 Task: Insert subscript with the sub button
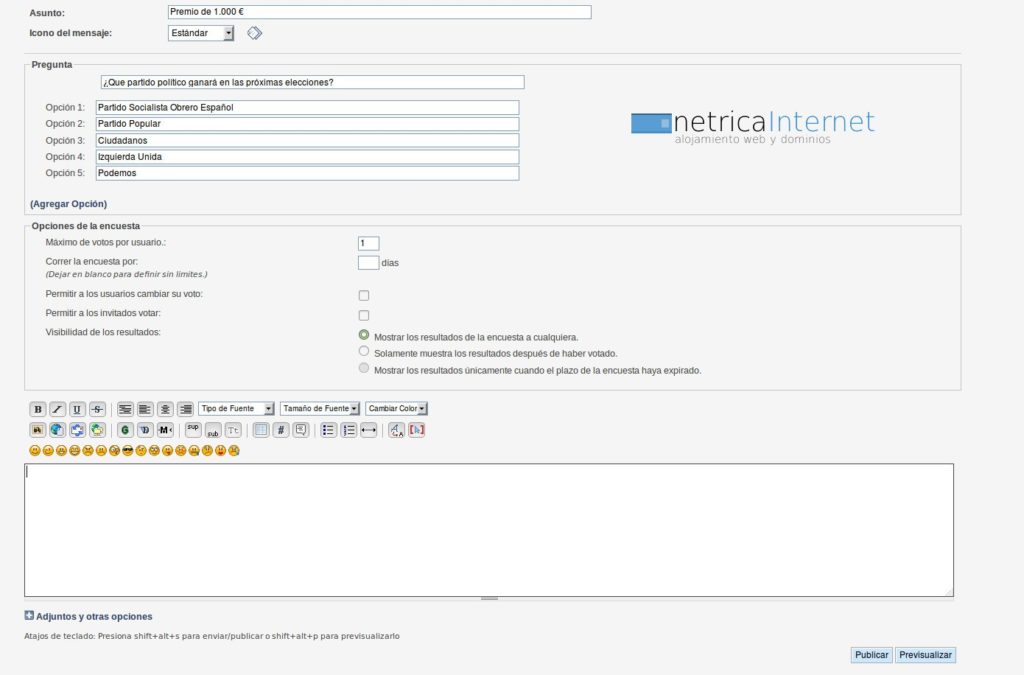tap(213, 430)
